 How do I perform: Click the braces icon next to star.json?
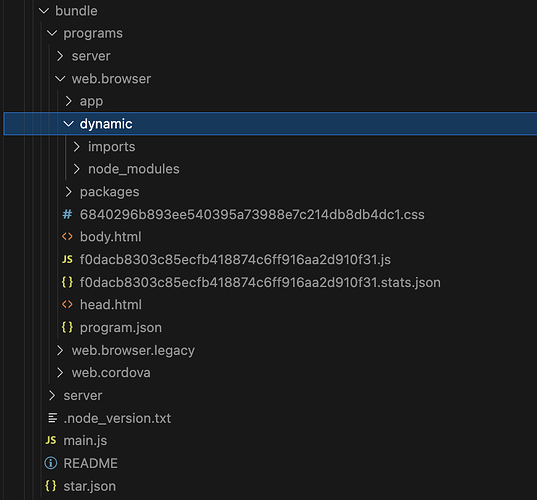pos(51,486)
